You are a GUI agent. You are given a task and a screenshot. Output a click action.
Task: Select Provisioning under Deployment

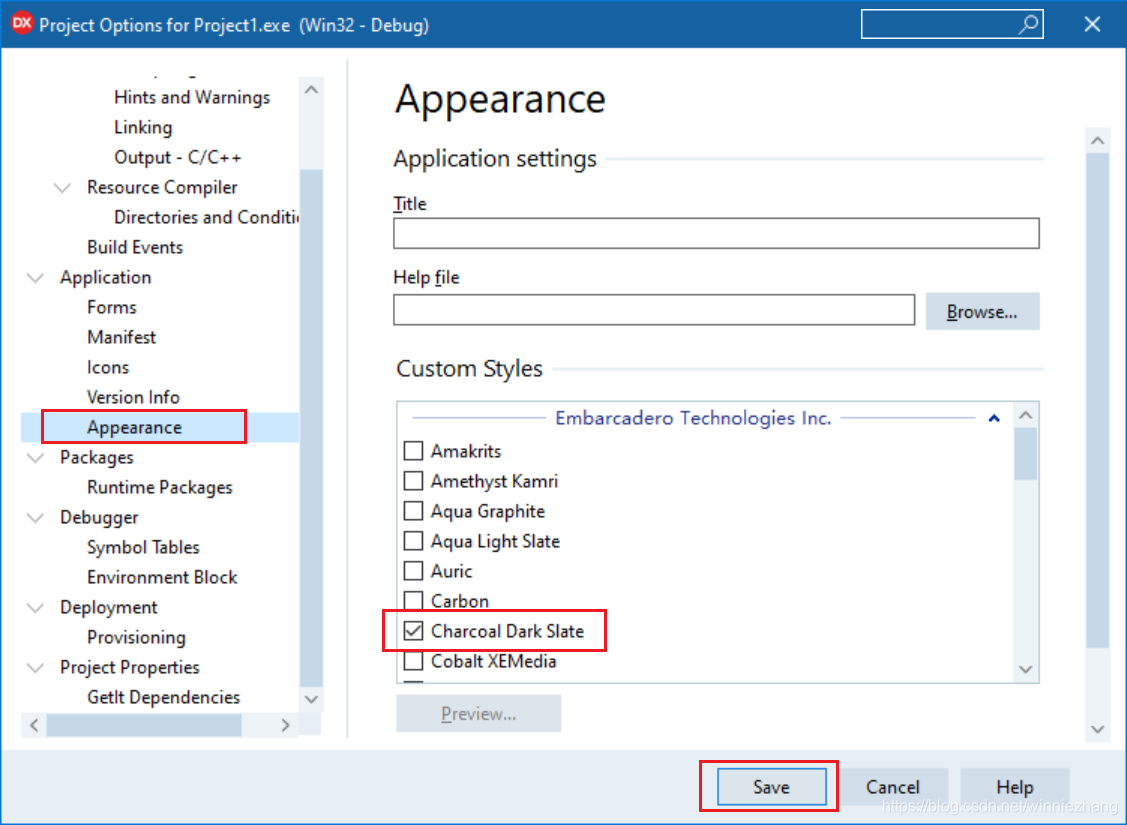136,637
